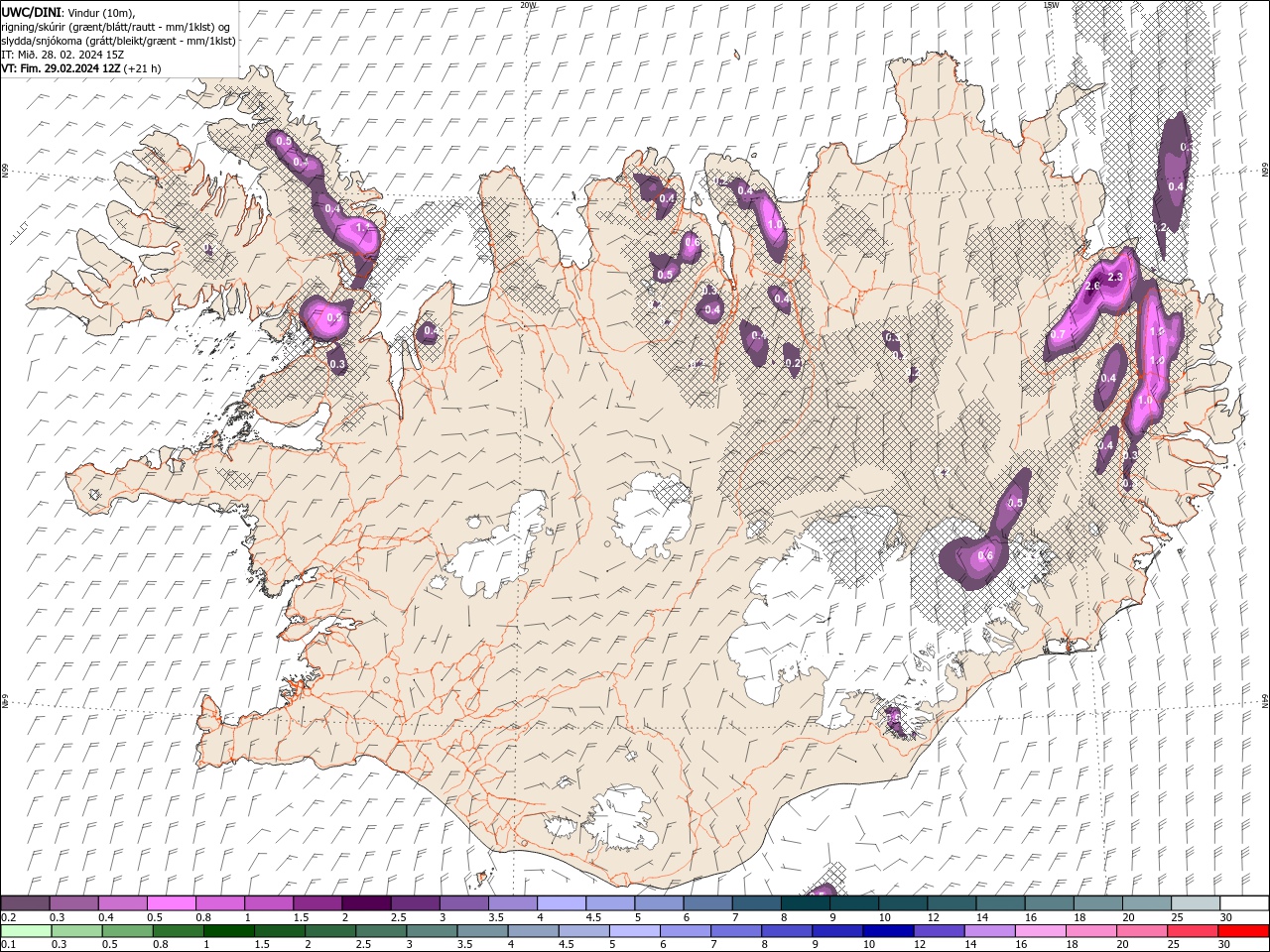Select darkest green 1 swatch in bottom legend row
This screenshot has width=1270, height=952.
[x=227, y=931]
